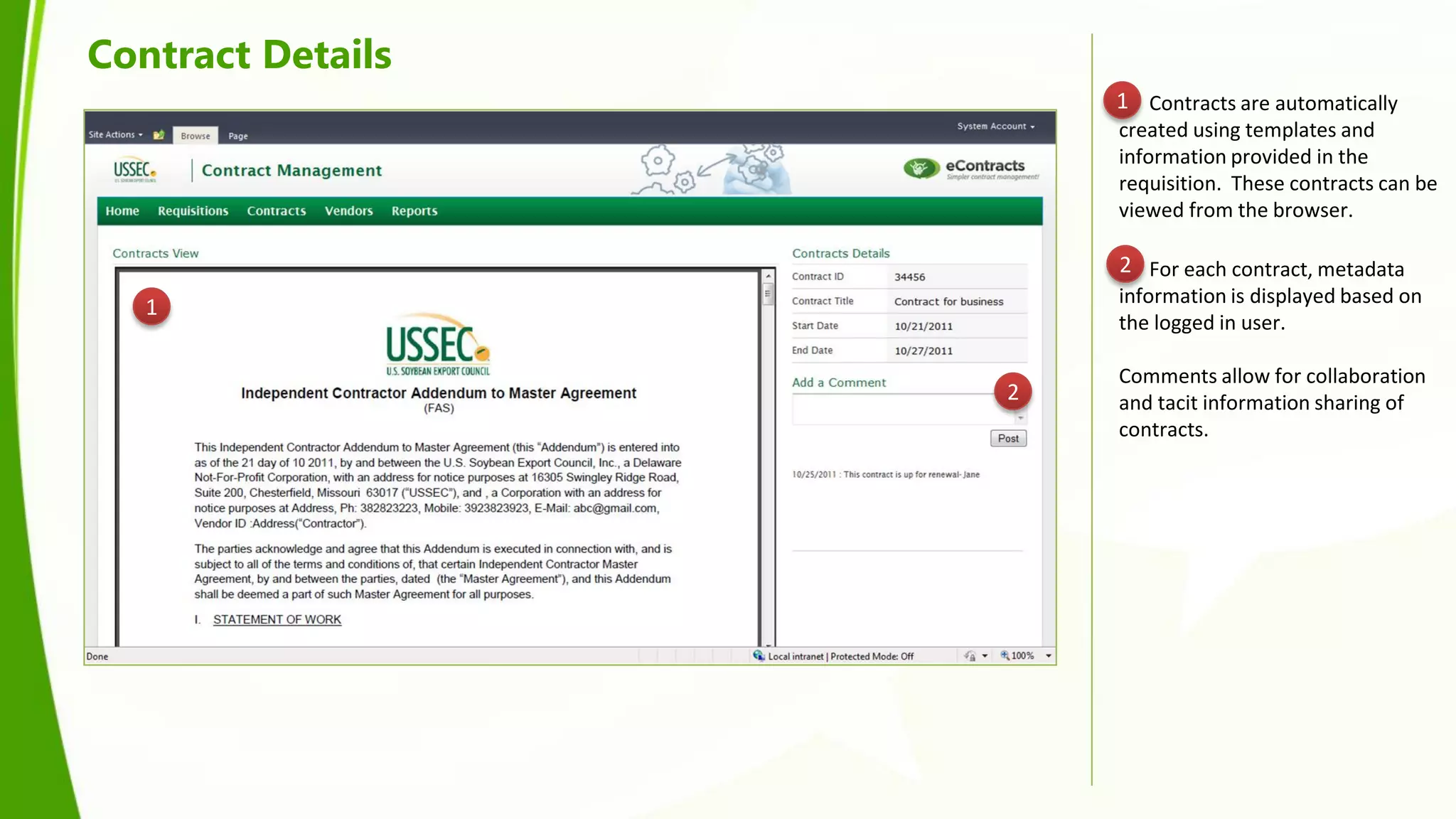Click the document viewer scroll-up arrow
The width and height of the screenshot is (1456, 819).
[769, 277]
